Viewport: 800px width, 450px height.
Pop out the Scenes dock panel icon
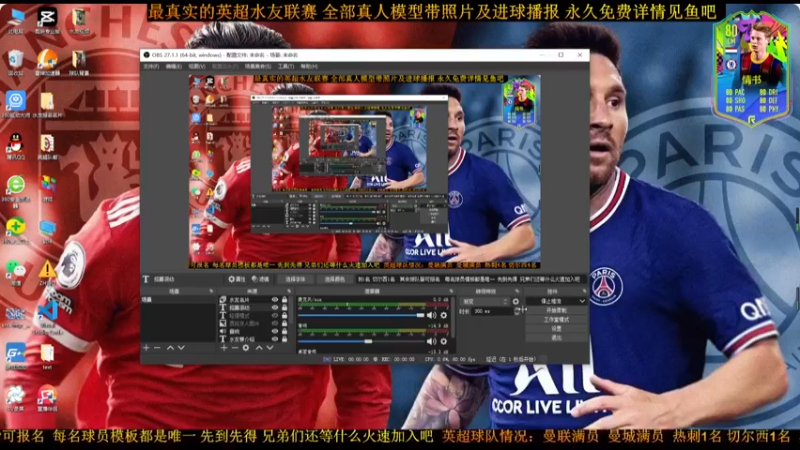[211, 291]
